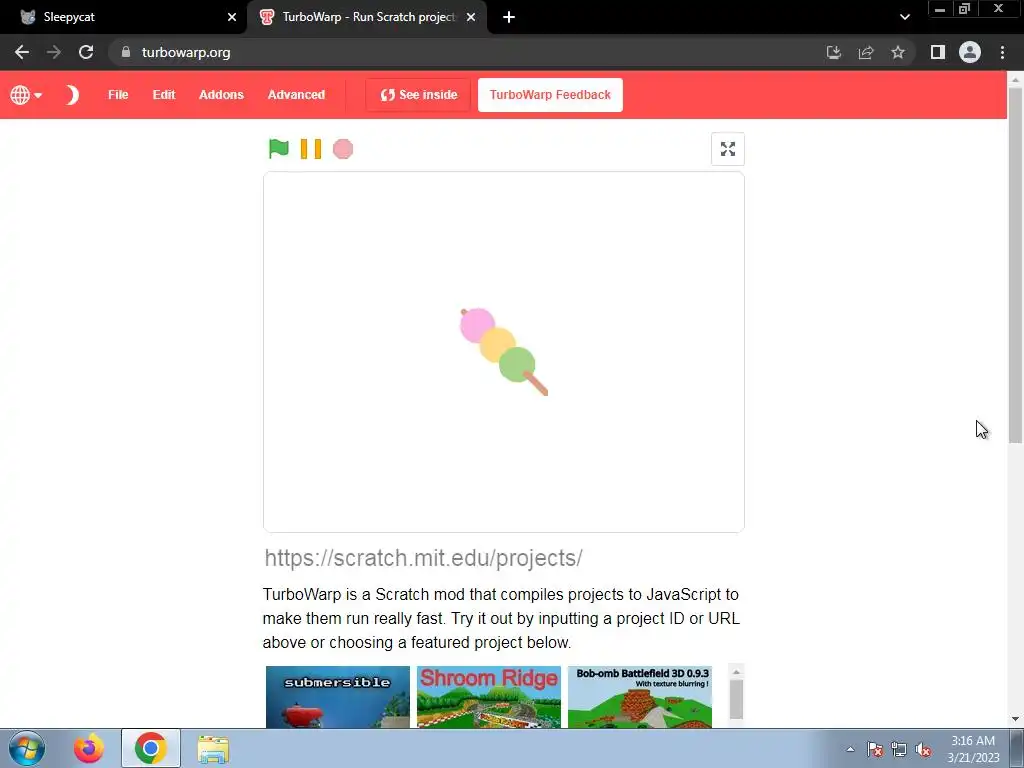Click the See inside button
The width and height of the screenshot is (1024, 768).
tap(419, 95)
